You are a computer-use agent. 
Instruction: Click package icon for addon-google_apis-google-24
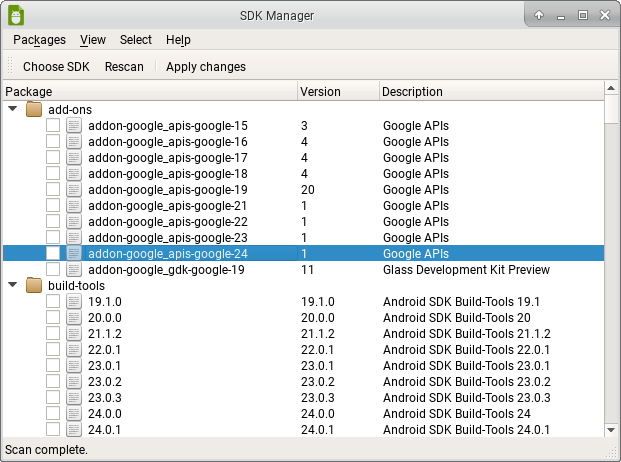click(74, 253)
